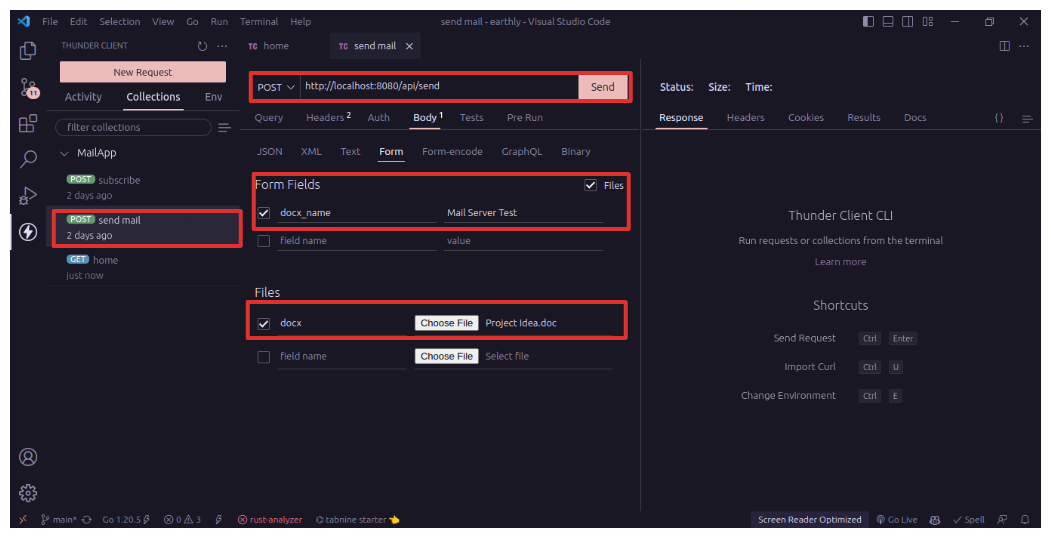1051x537 pixels.
Task: Open the Extensions icon in activity bar
Action: coord(28,124)
